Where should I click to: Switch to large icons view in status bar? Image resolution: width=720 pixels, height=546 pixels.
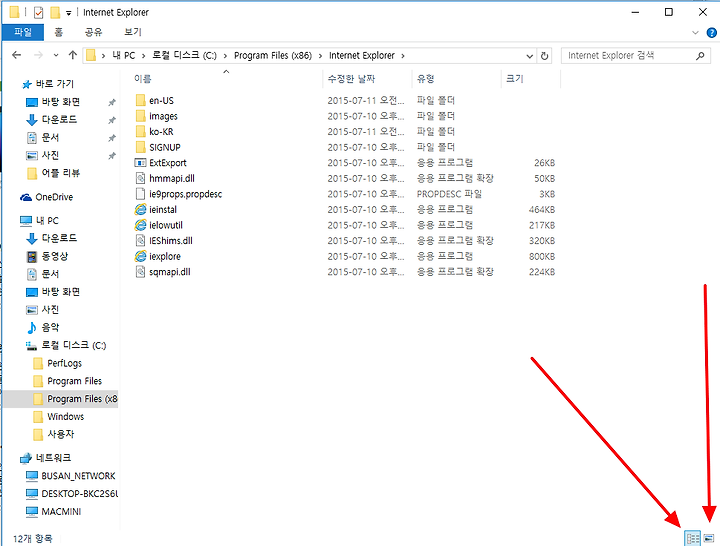(709, 537)
